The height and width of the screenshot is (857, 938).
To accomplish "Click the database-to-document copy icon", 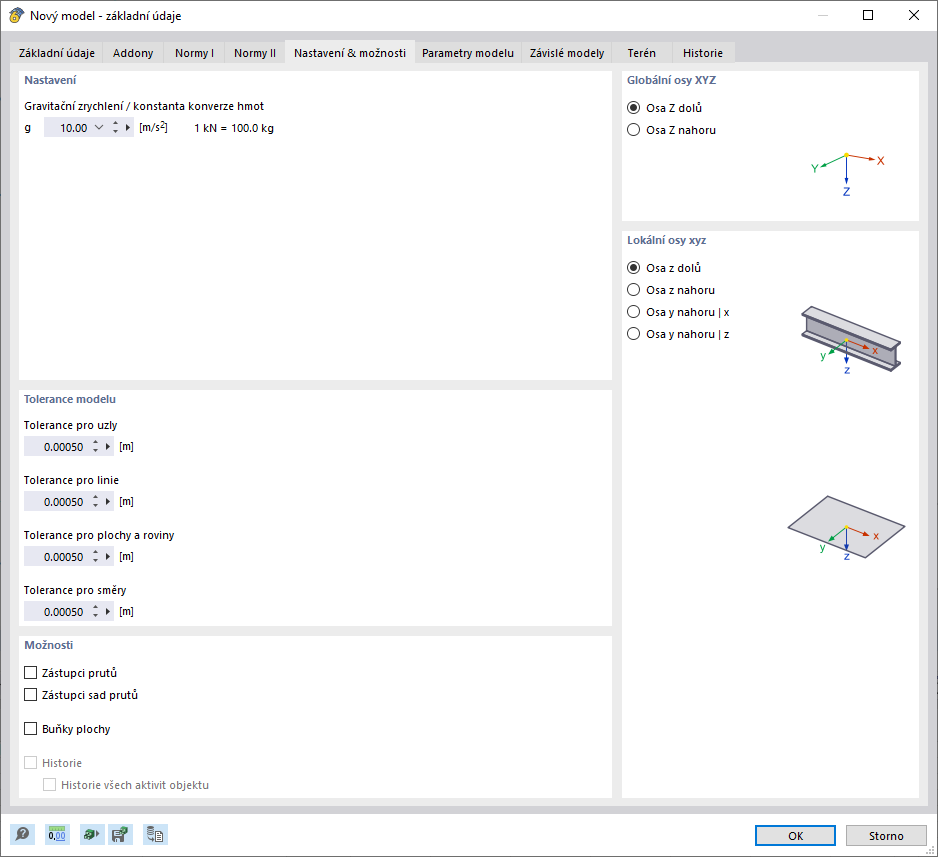I will click(156, 834).
